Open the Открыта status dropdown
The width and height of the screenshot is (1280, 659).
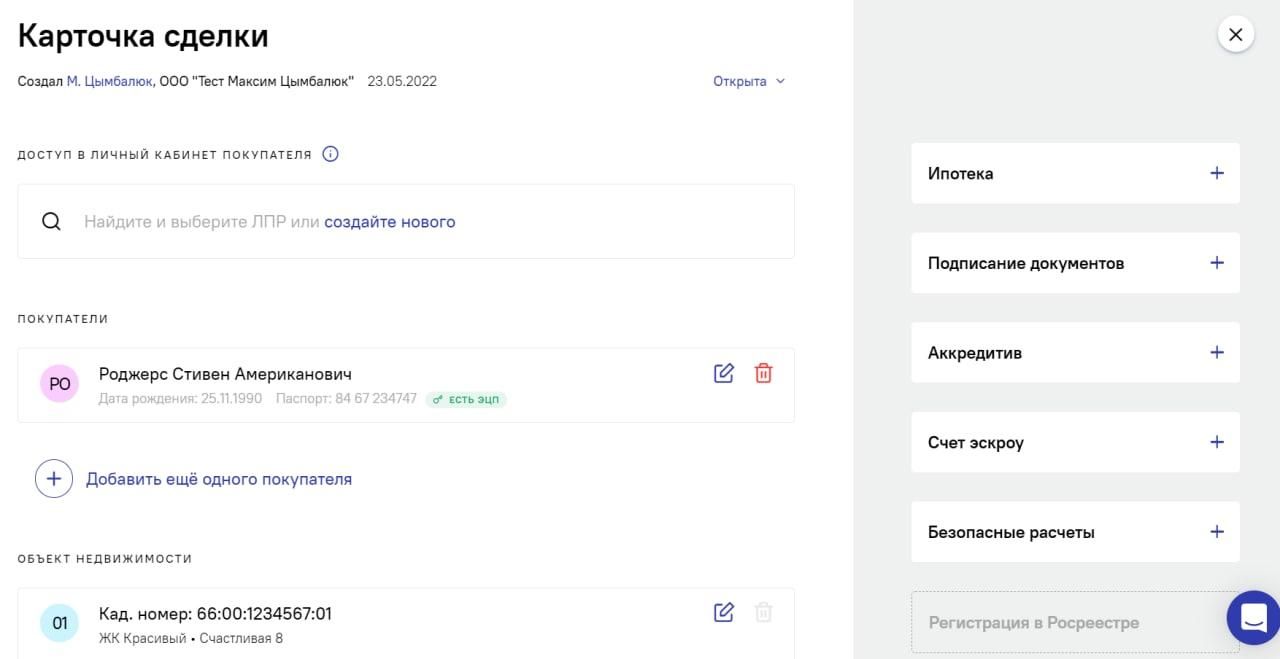tap(749, 81)
